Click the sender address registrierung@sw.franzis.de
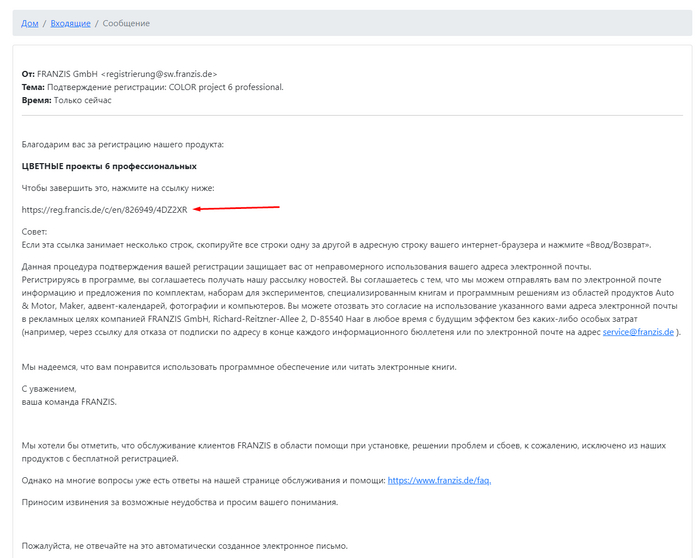The height and width of the screenshot is (558, 700). [x=158, y=74]
